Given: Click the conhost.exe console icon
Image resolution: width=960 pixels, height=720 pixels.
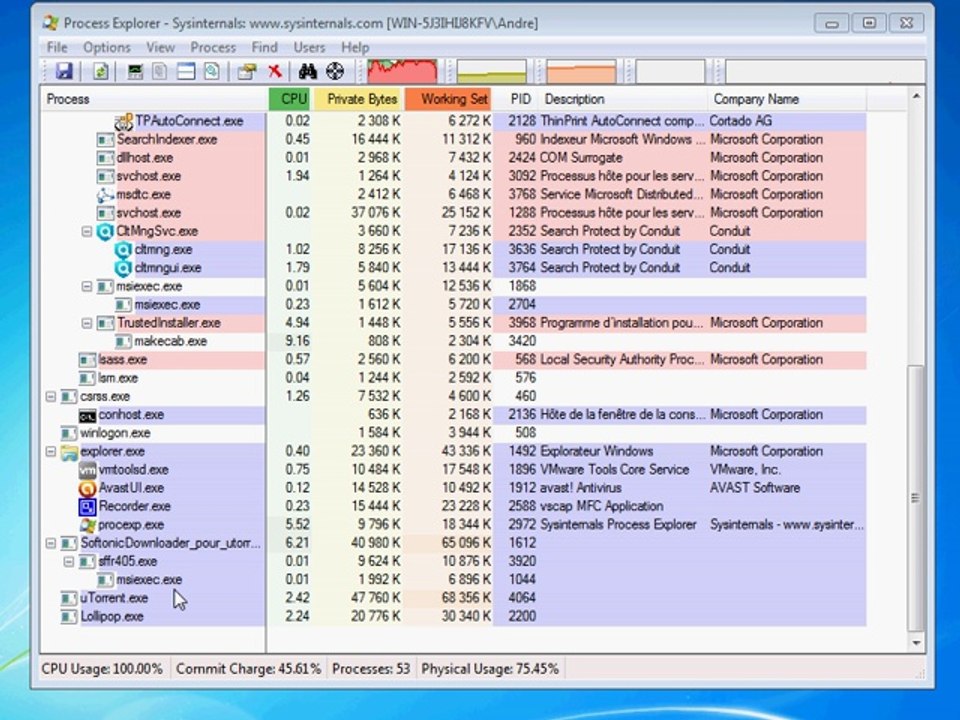Looking at the screenshot, I should [x=88, y=415].
